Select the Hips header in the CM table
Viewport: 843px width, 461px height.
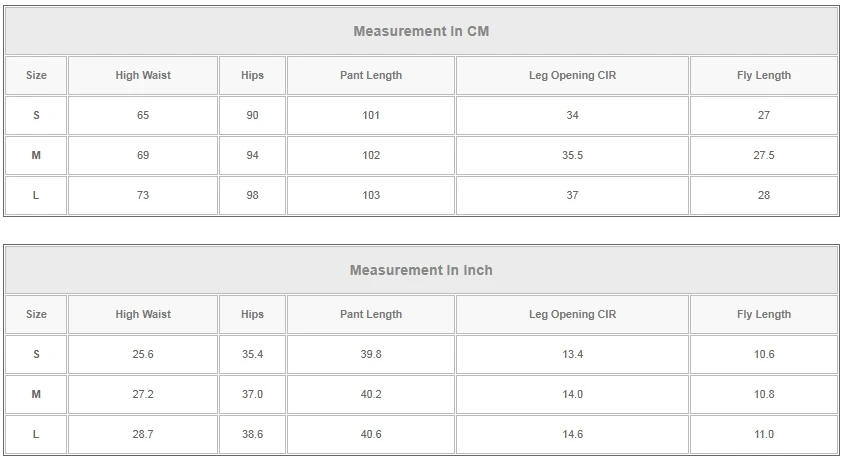pyautogui.click(x=252, y=76)
